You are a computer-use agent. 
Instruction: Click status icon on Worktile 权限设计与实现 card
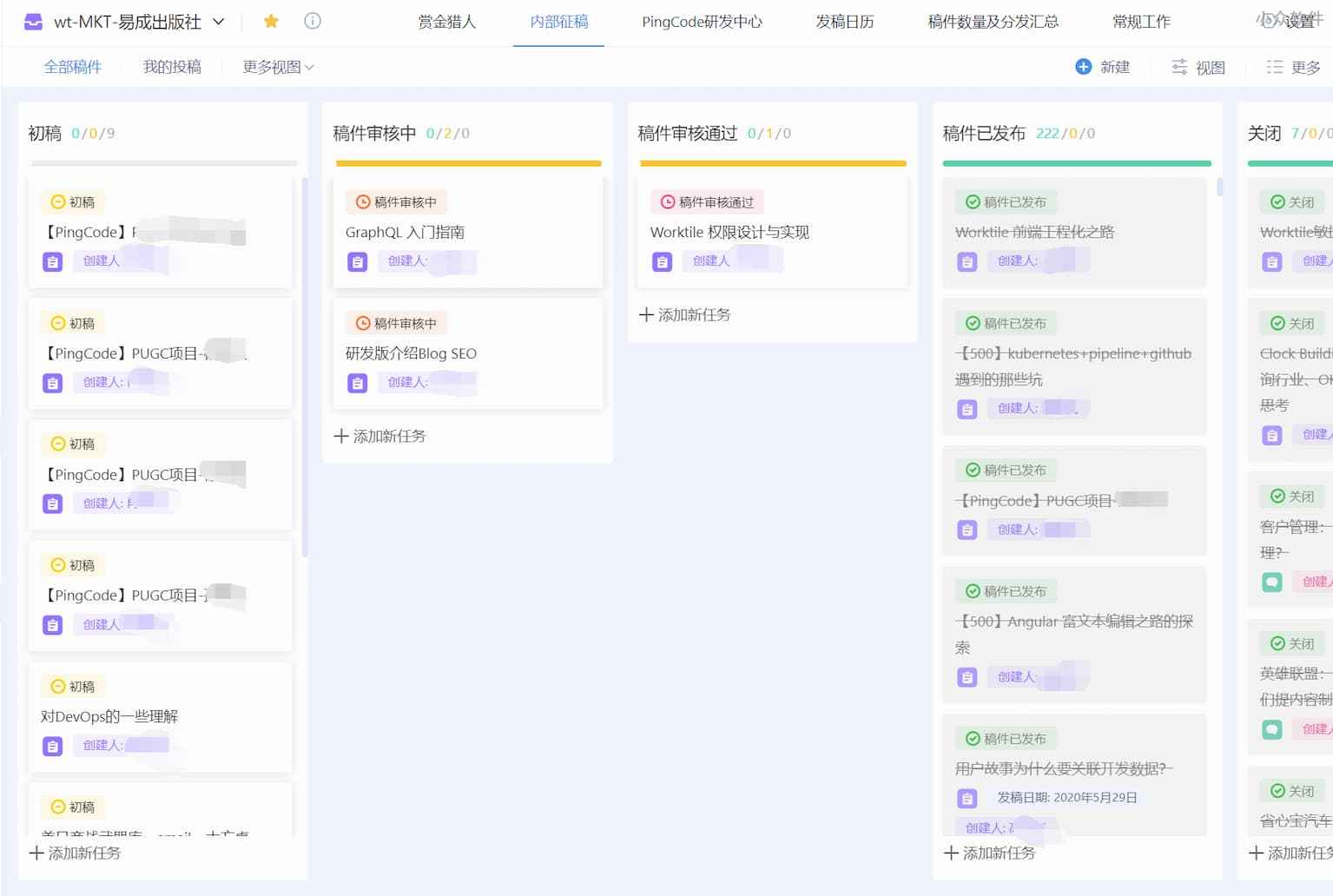pos(668,202)
